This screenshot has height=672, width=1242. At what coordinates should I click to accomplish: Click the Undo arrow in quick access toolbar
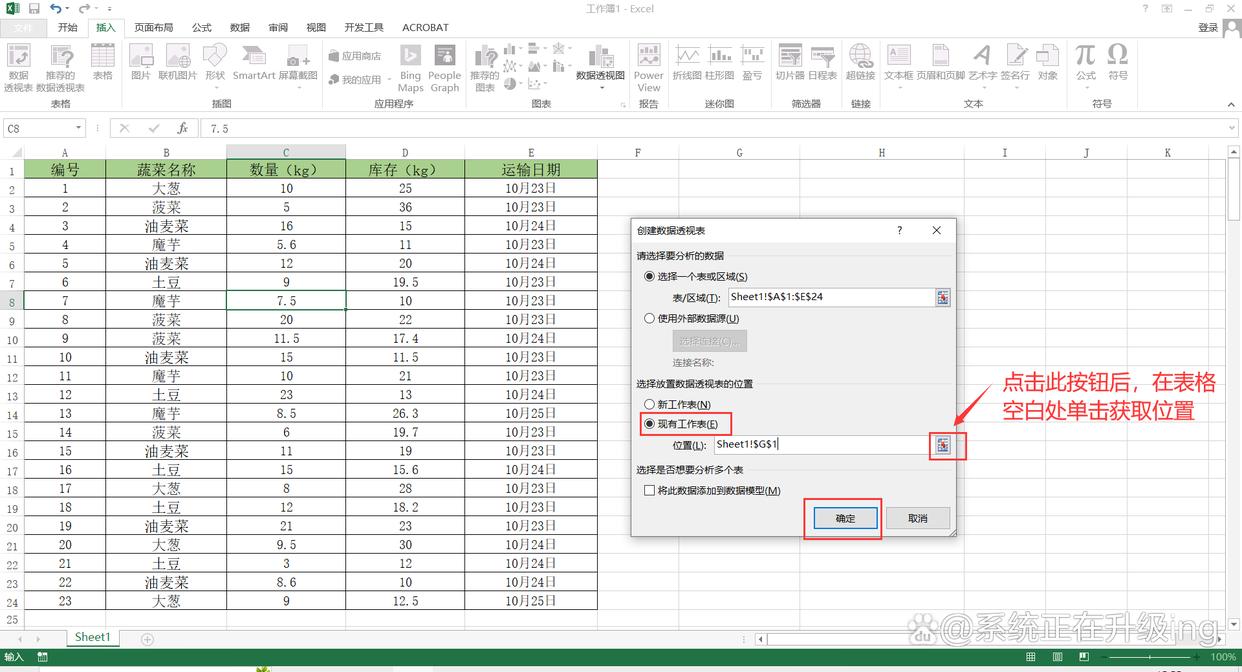[x=56, y=8]
